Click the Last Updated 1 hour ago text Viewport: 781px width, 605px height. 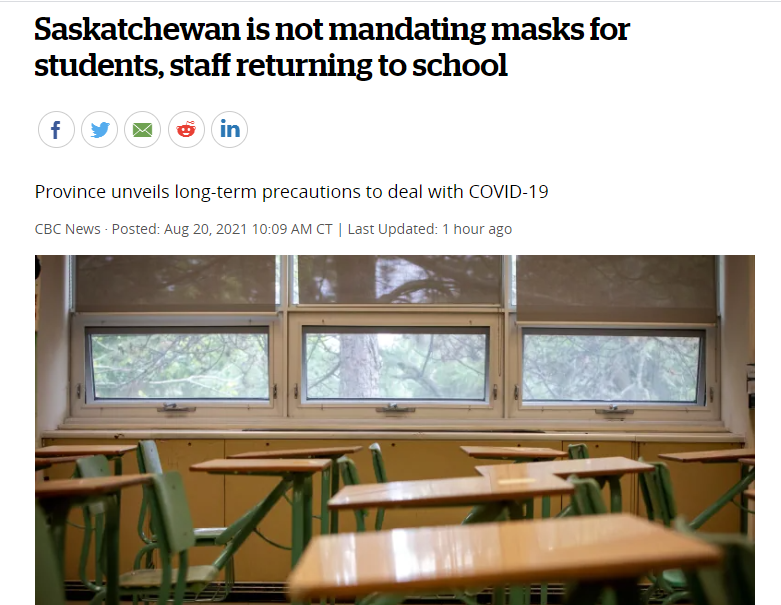point(429,229)
